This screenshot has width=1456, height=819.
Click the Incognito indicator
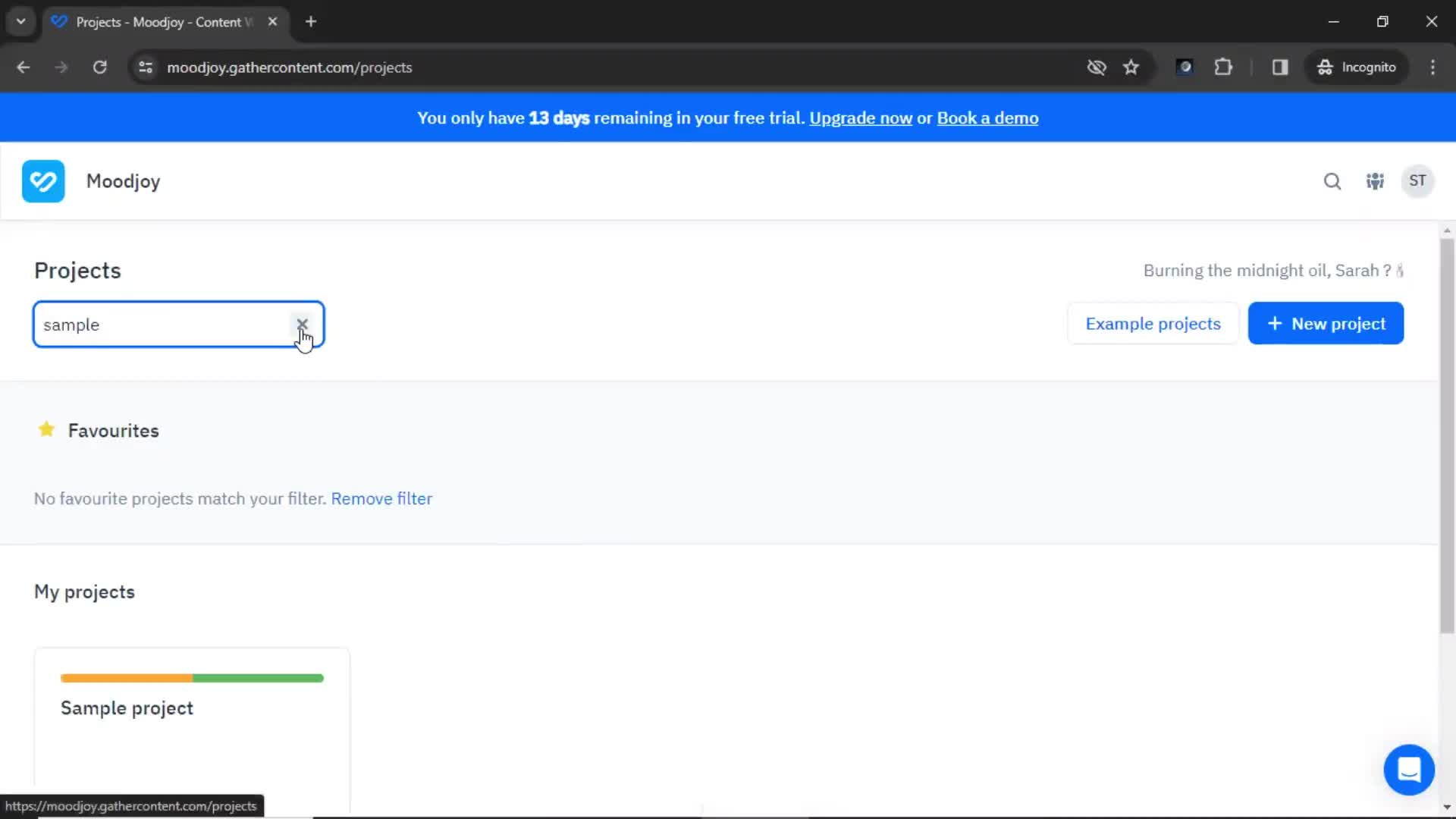(x=1357, y=67)
